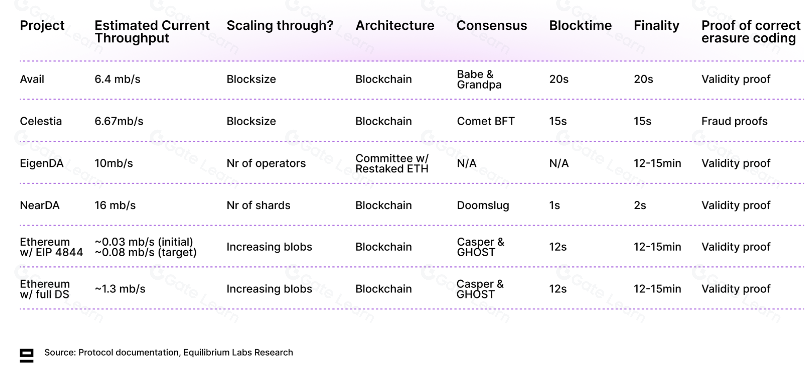The height and width of the screenshot is (373, 812).
Task: Click Ethereum w/ full DS cell
Action: pyautogui.click(x=45, y=289)
